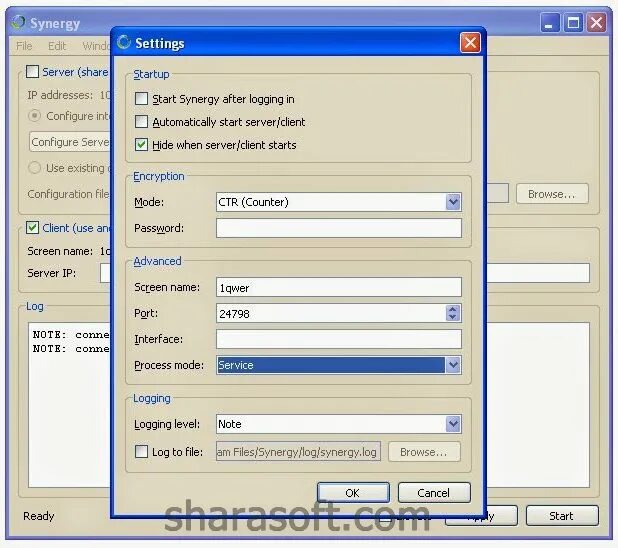
Task: Click the first NOTE line in log
Action: pyautogui.click(x=71, y=334)
